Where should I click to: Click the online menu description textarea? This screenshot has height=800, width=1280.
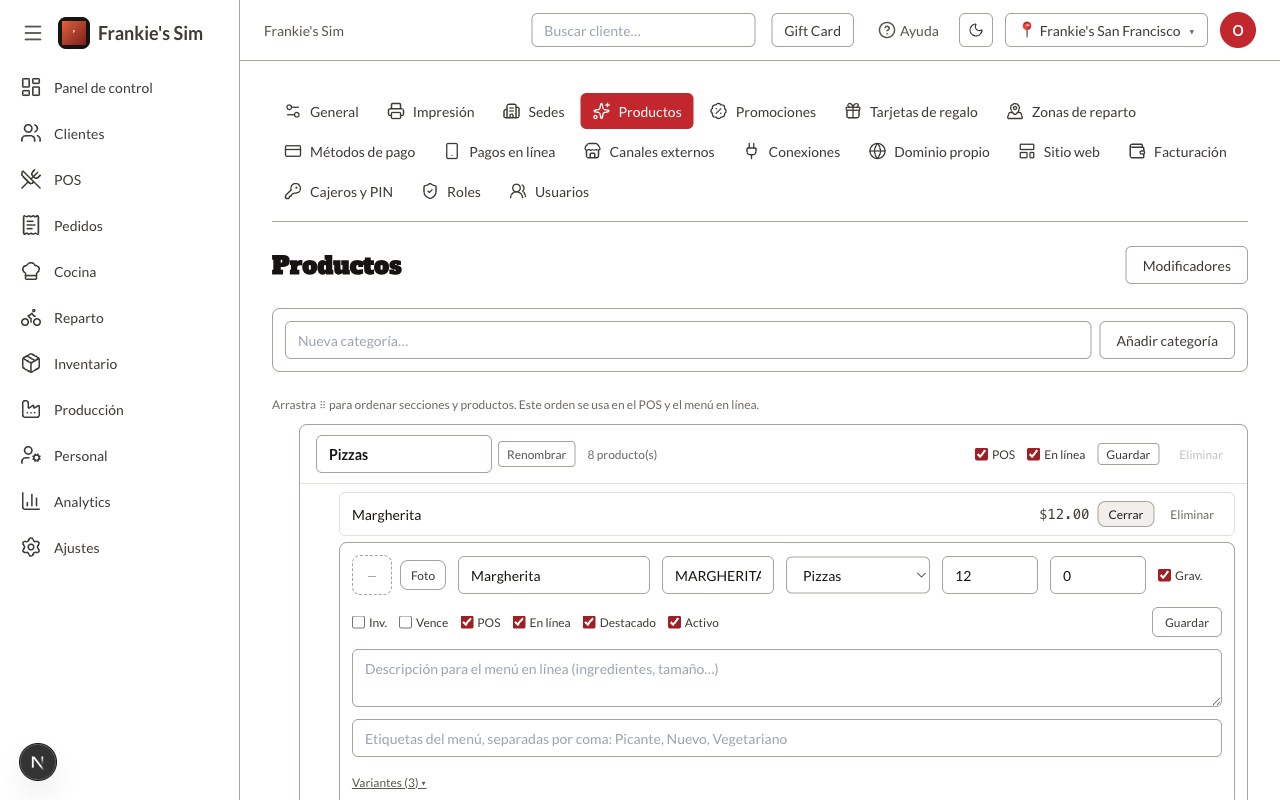click(x=787, y=678)
